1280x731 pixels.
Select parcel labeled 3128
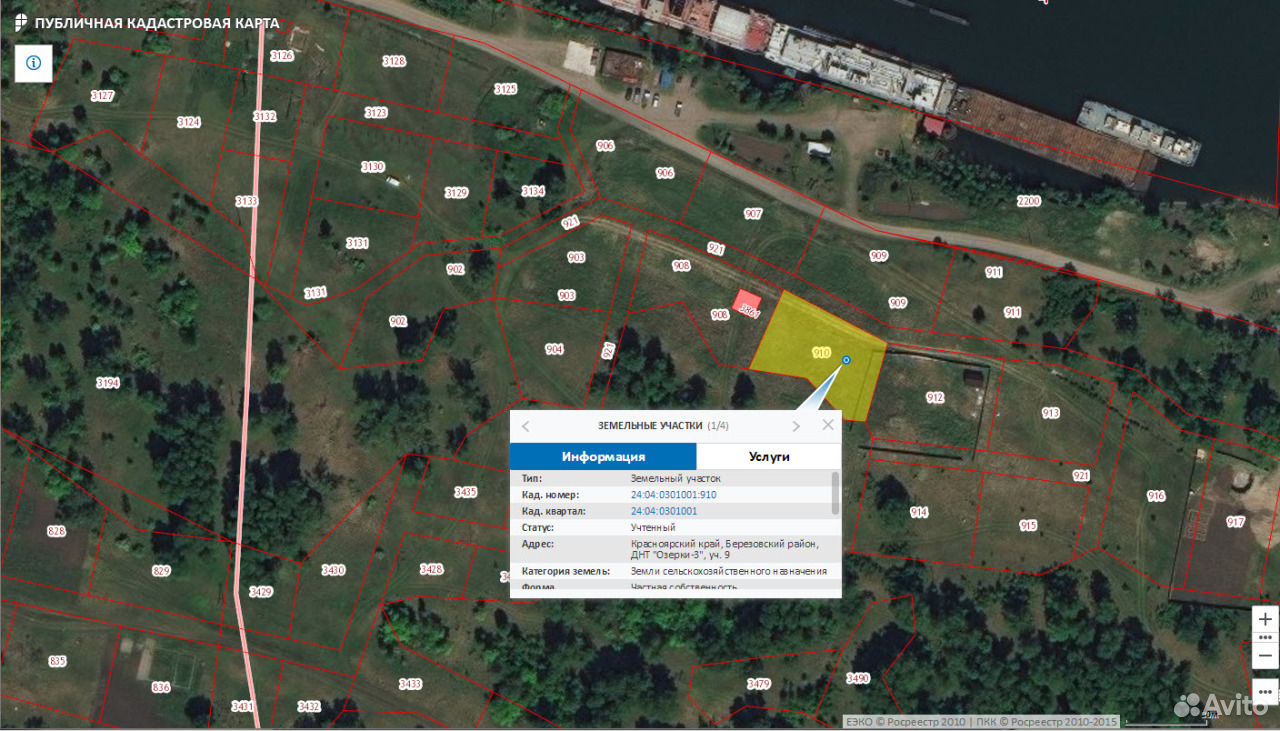click(x=394, y=61)
